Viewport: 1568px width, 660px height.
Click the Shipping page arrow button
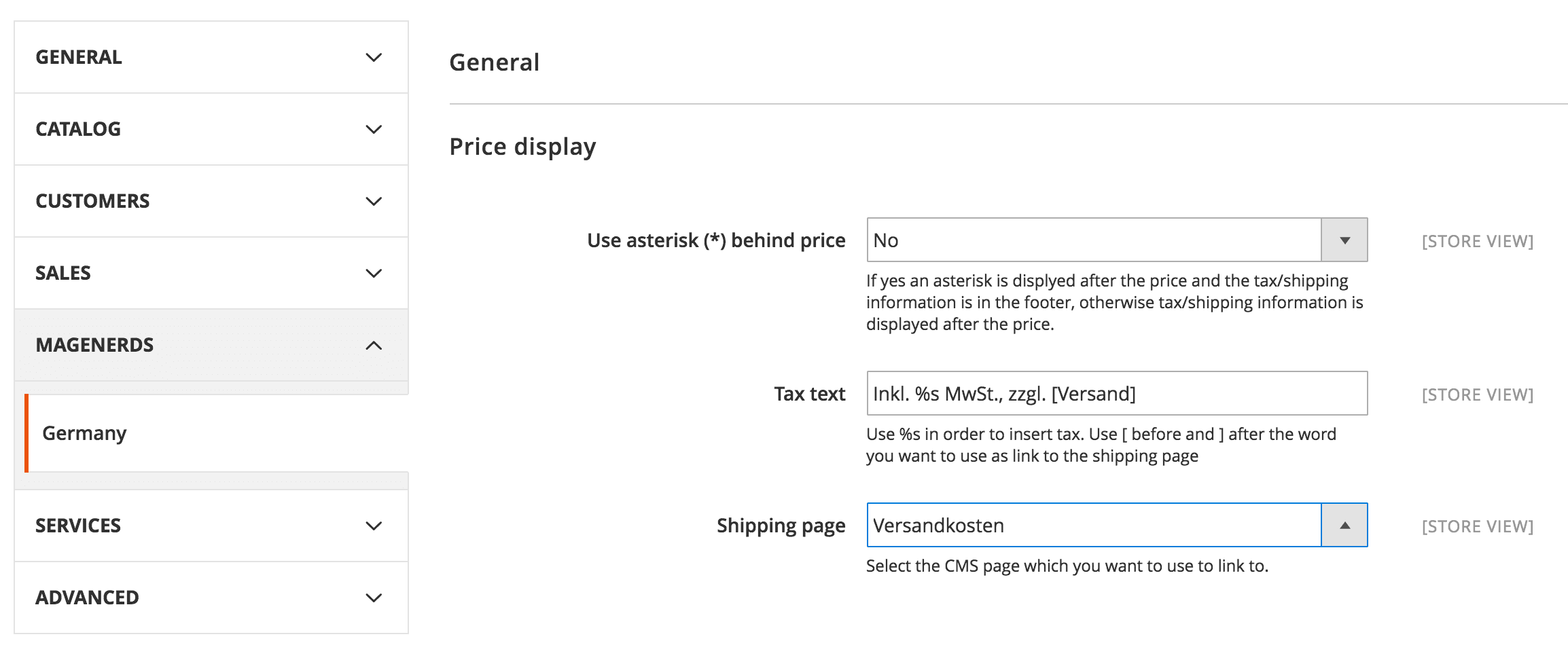1344,526
